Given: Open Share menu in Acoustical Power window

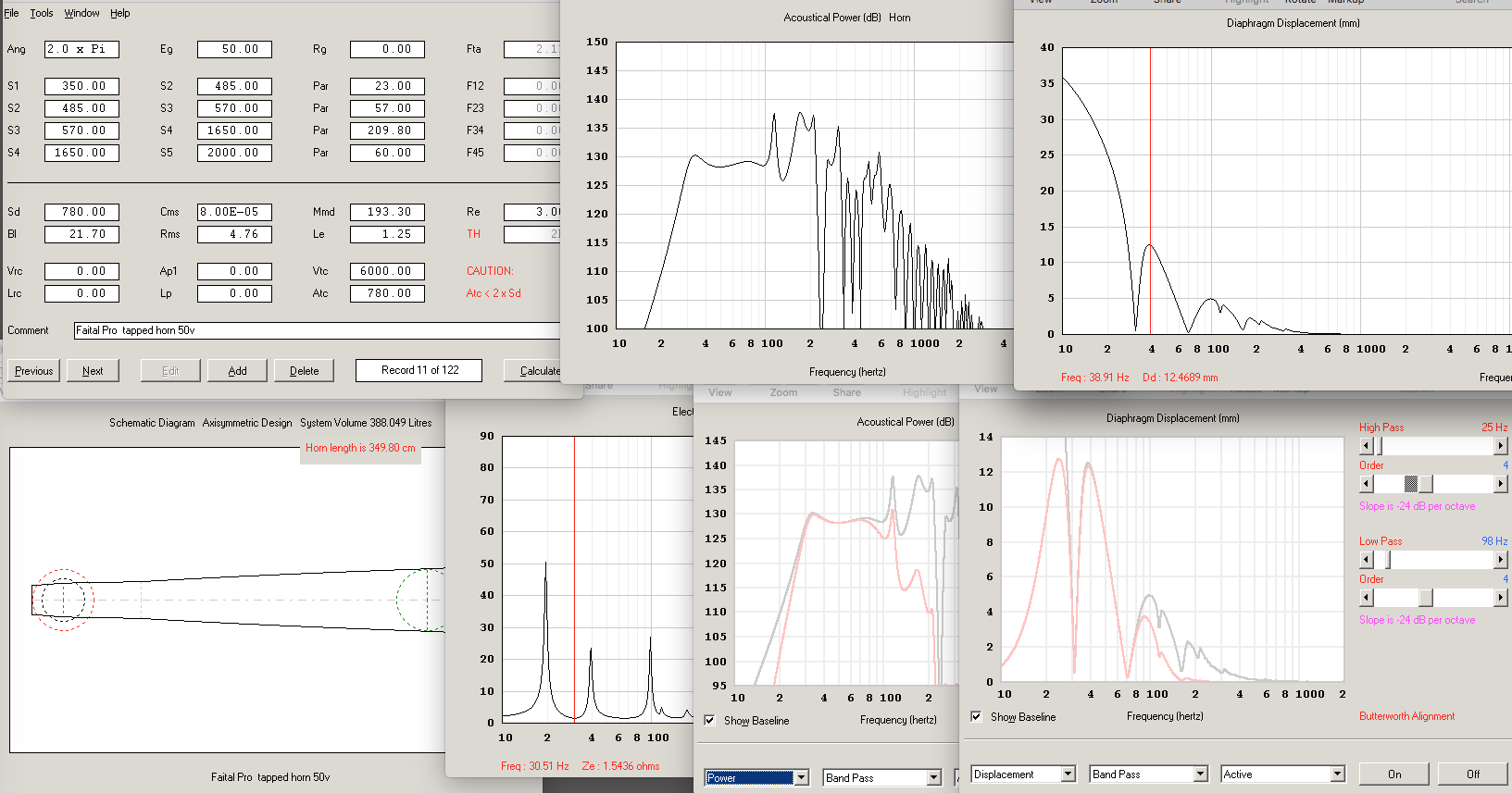Looking at the screenshot, I should (x=846, y=392).
